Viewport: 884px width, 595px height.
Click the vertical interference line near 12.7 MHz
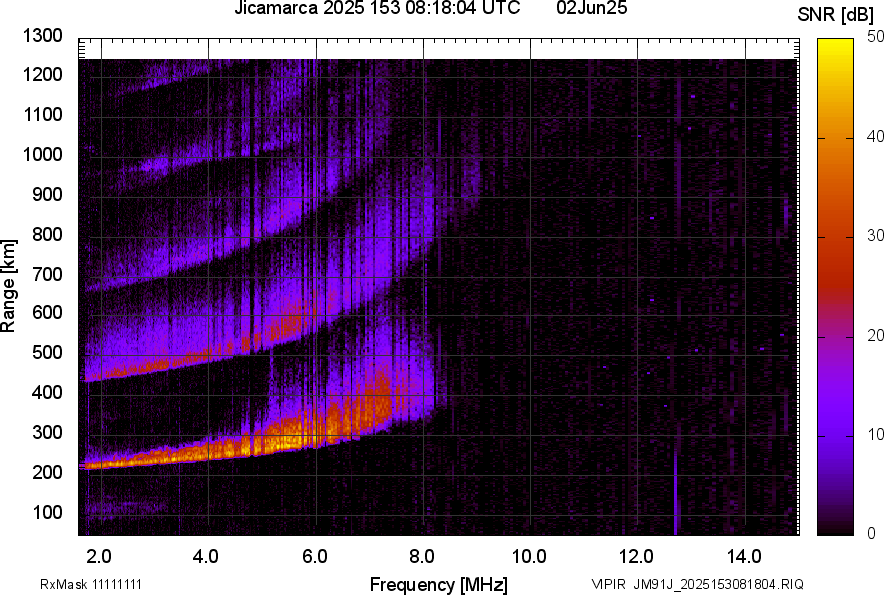[675, 491]
